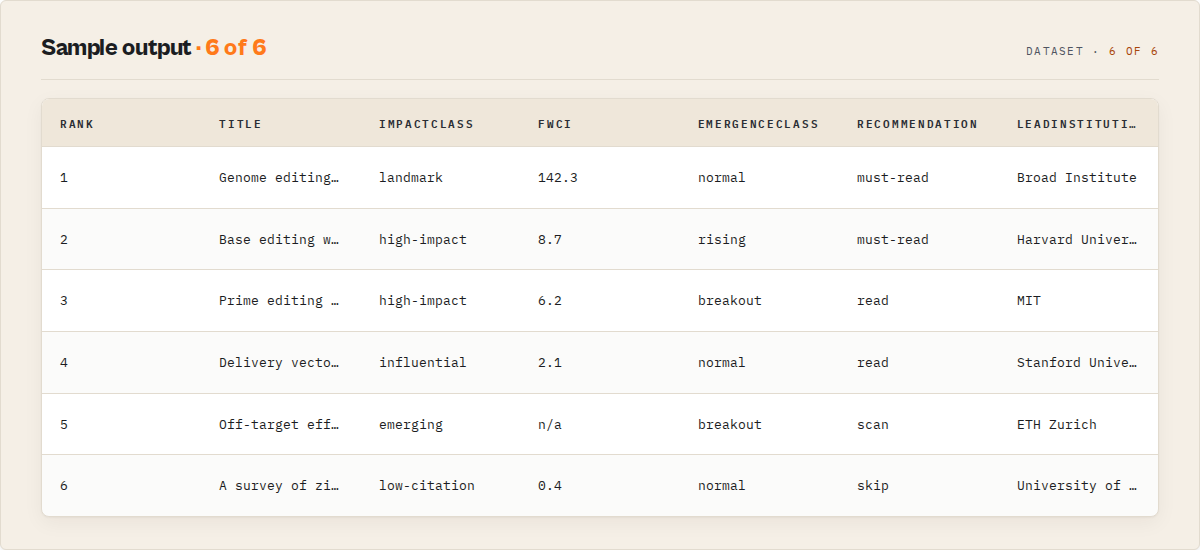Click the 'University of …' cell
Viewport: 1200px width, 550px height.
tap(1077, 486)
